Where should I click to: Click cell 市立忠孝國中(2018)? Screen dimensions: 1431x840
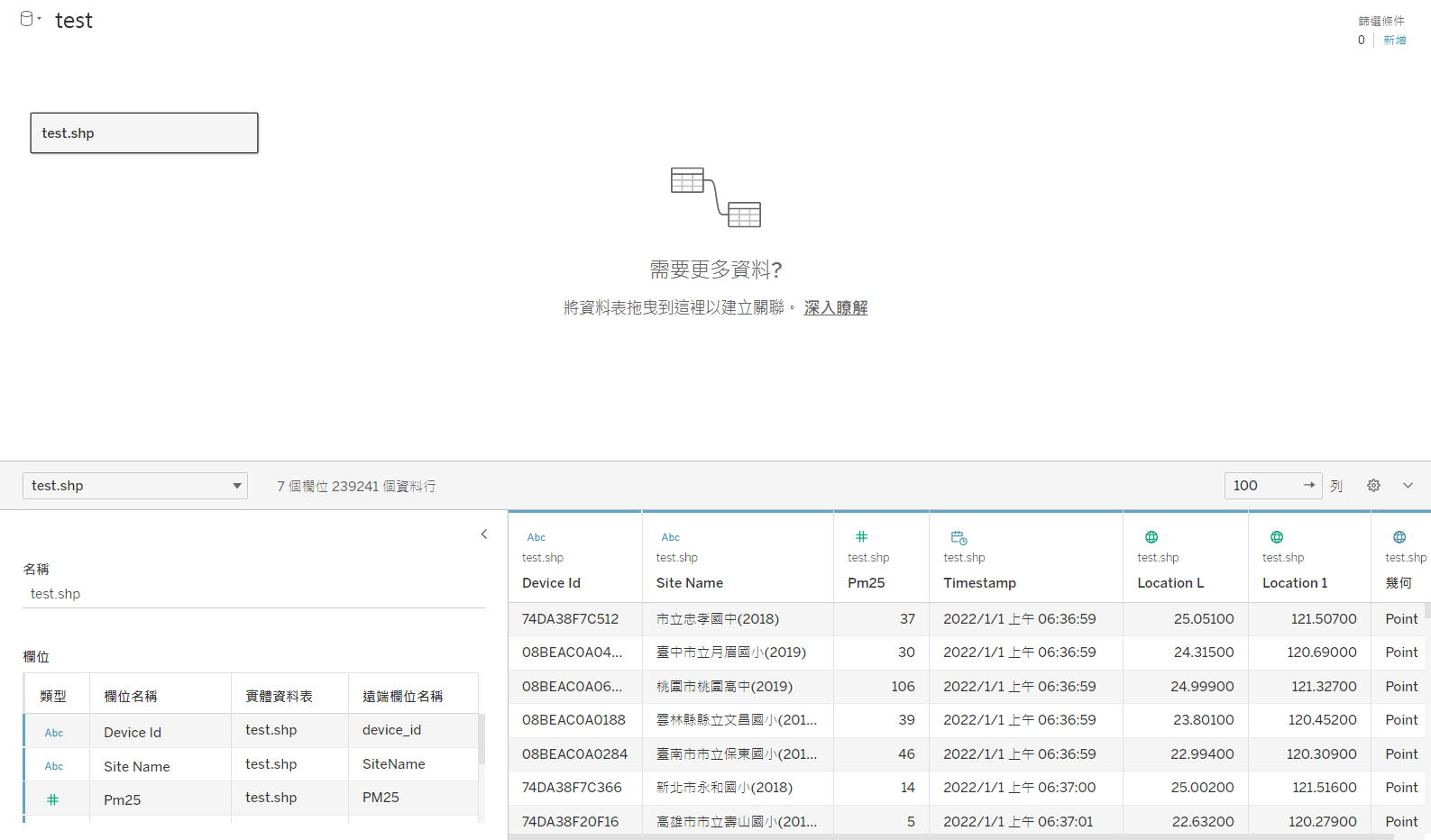pyautogui.click(x=718, y=619)
